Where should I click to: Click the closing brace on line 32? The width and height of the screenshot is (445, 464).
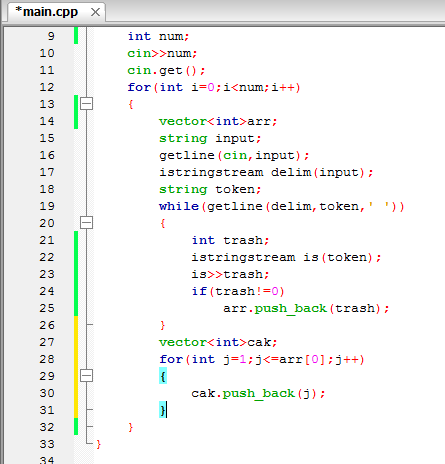coord(131,427)
